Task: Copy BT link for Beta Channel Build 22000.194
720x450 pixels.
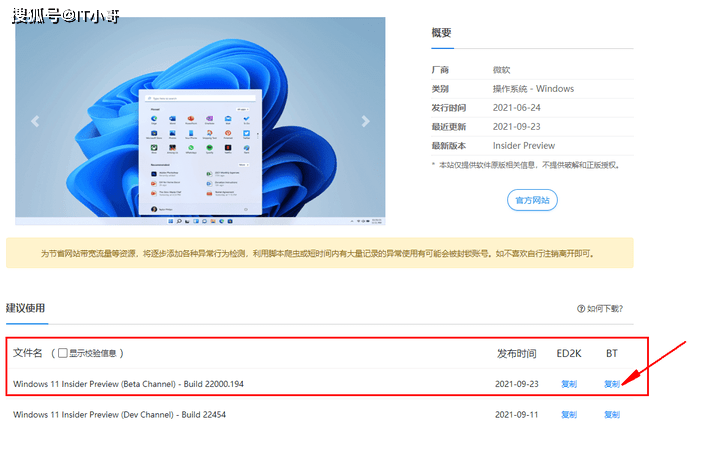Action: (612, 384)
